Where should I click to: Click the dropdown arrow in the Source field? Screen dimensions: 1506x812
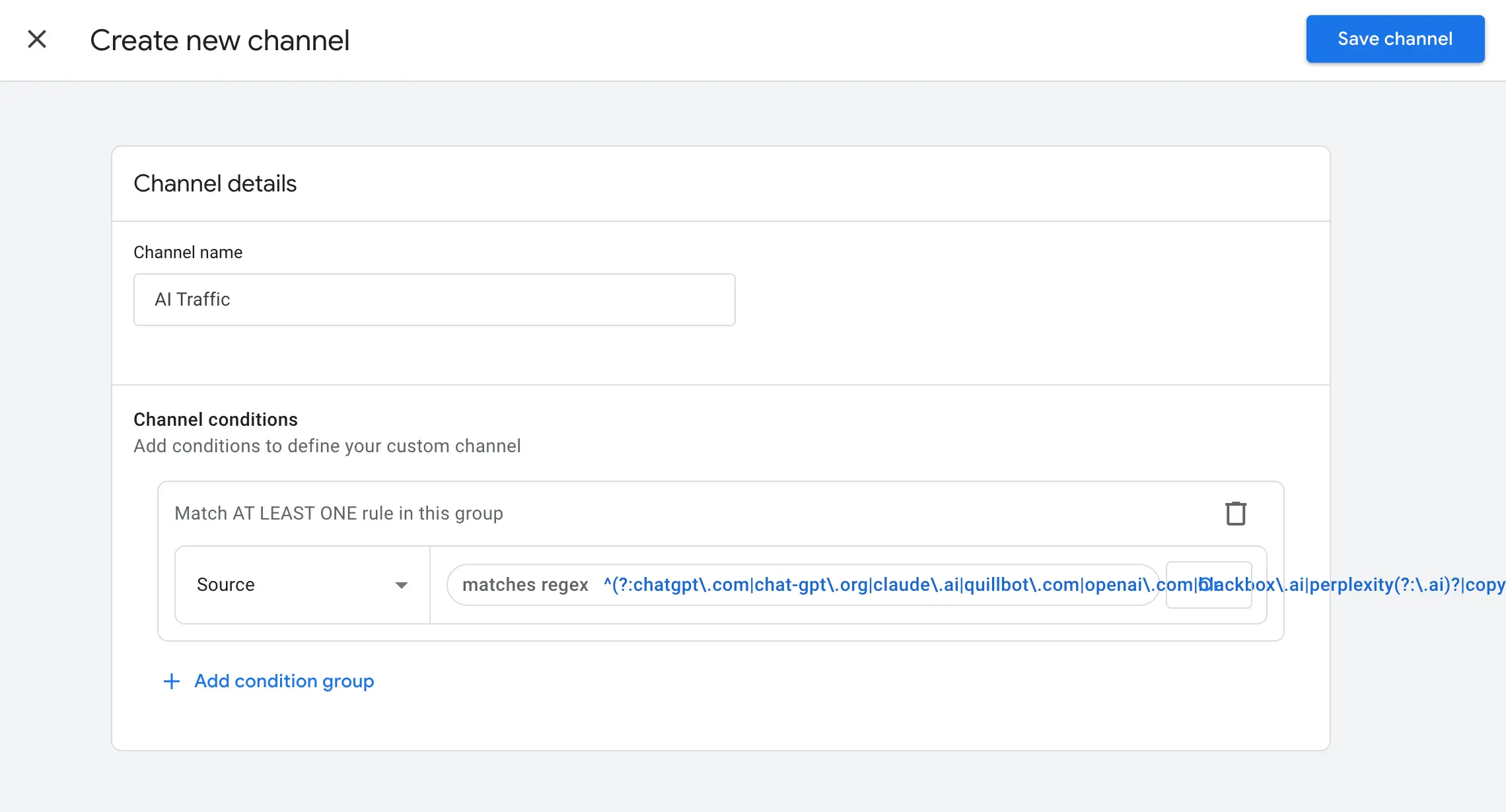click(402, 585)
